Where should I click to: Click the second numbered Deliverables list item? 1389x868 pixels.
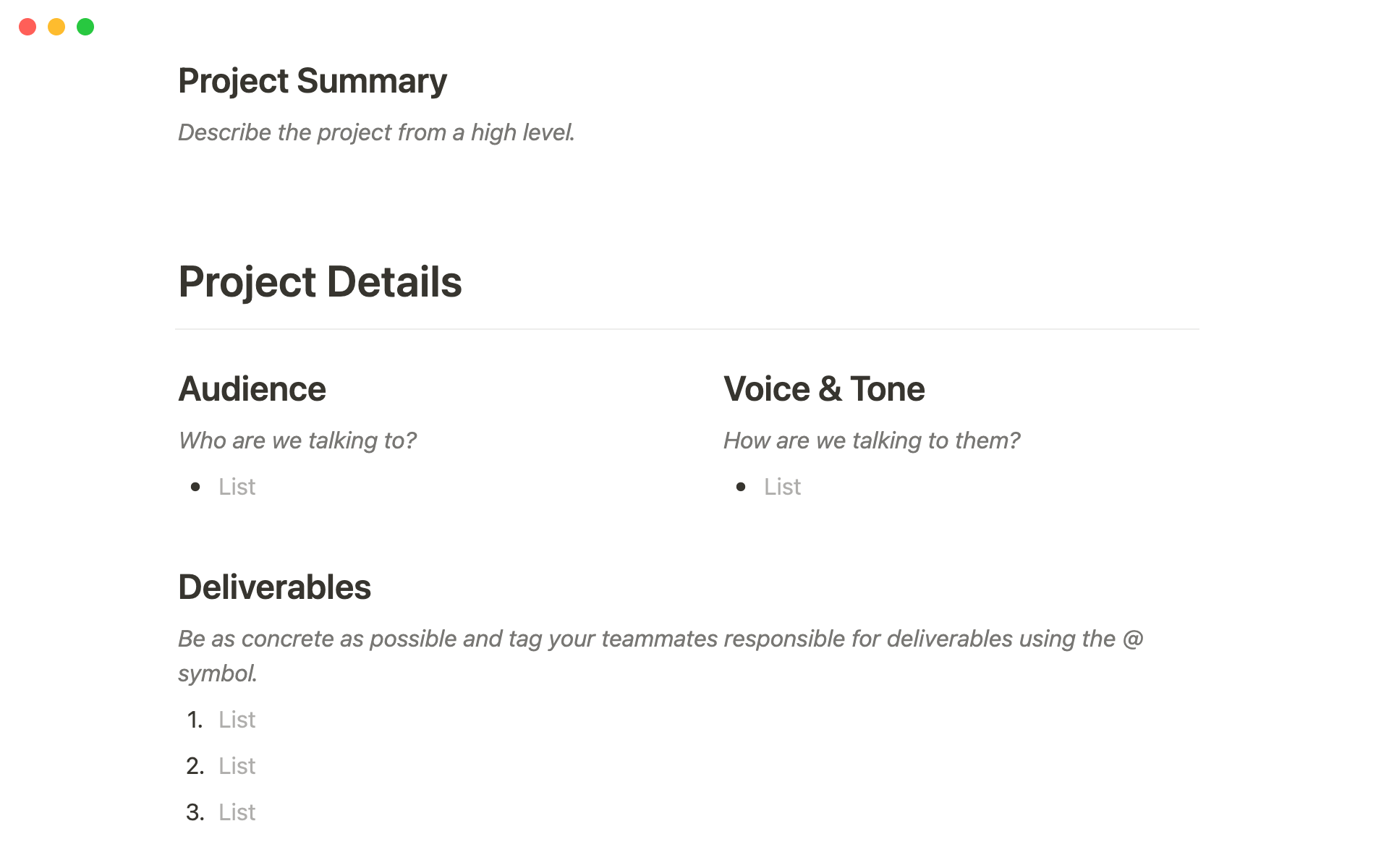coord(237,766)
